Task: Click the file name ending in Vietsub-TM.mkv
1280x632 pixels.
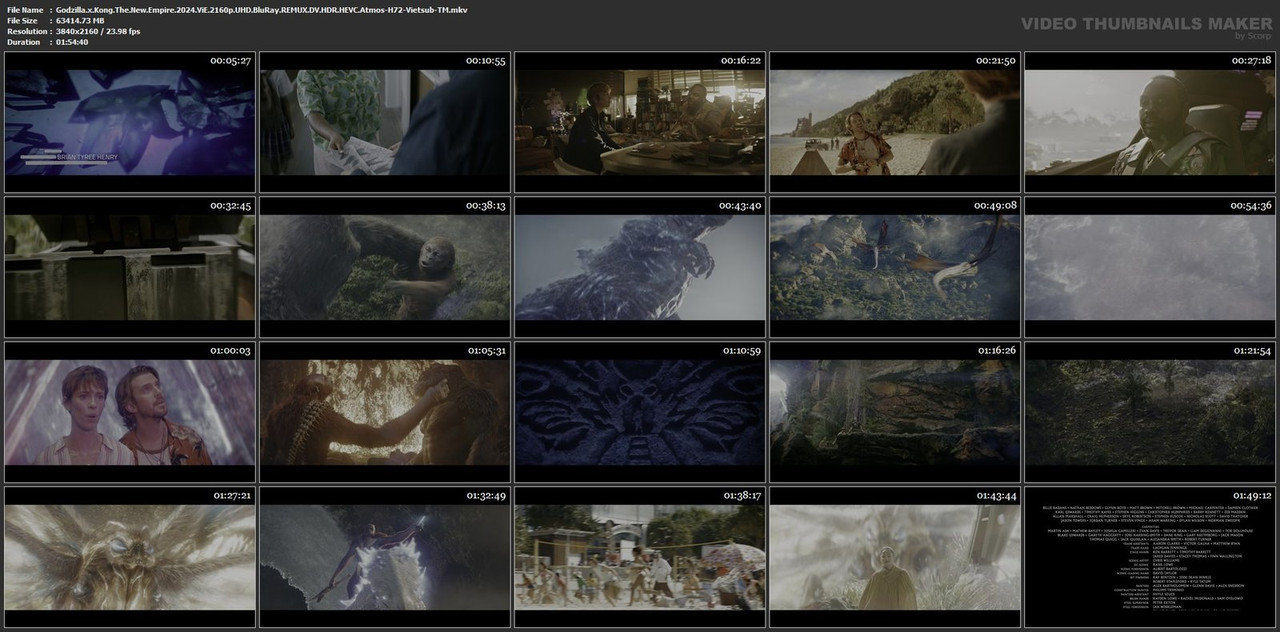Action: click(x=262, y=9)
